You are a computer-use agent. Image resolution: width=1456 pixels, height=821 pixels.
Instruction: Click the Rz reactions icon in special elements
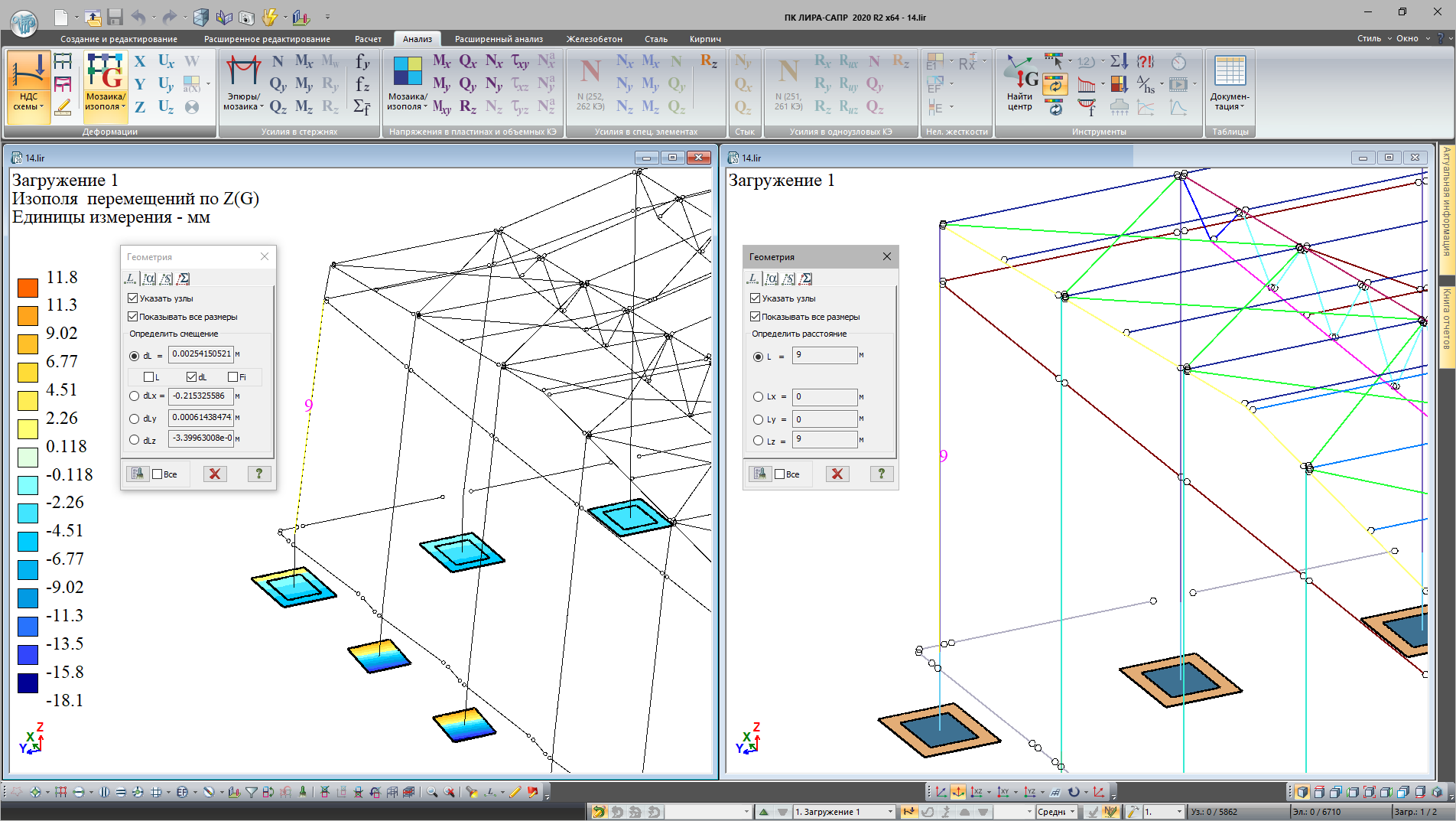(x=708, y=61)
